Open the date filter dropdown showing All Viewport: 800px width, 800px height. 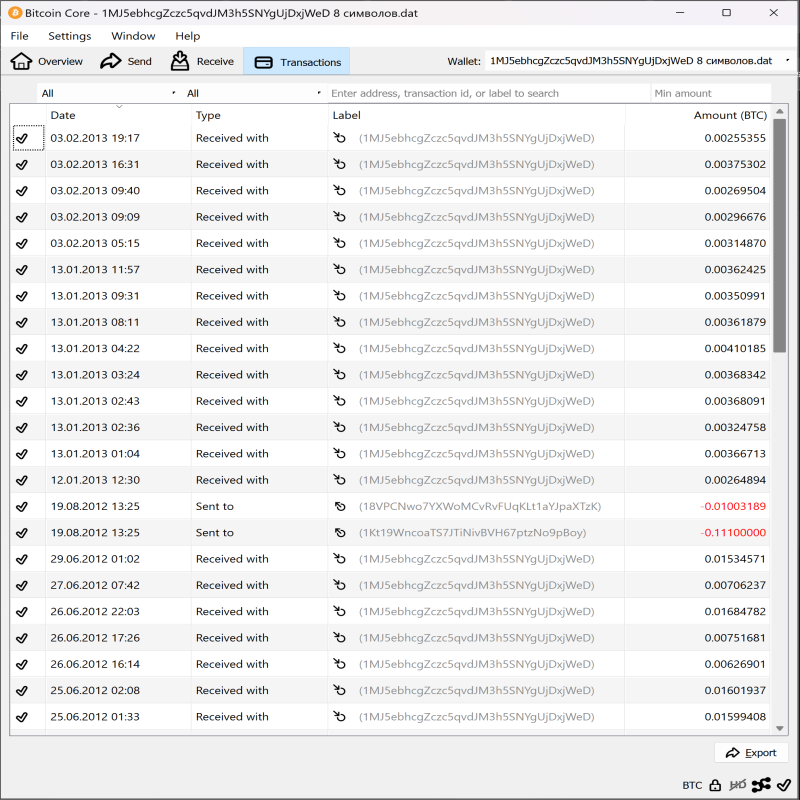109,93
